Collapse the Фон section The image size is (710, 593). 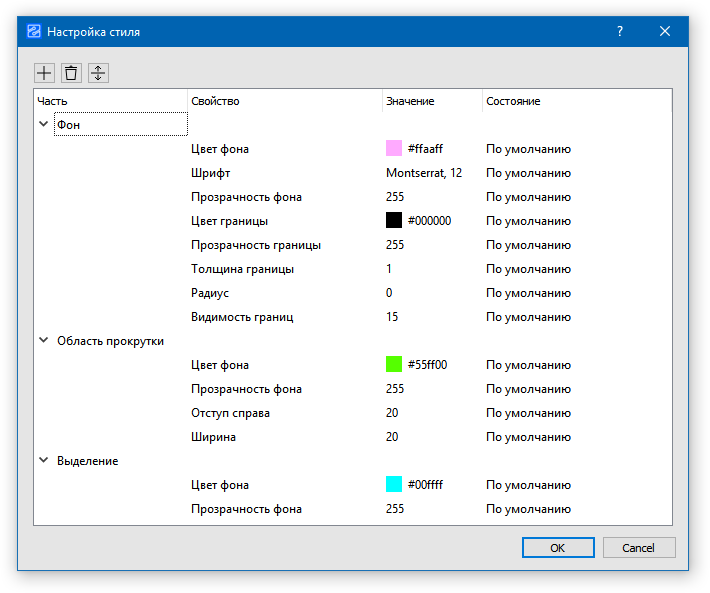43,124
